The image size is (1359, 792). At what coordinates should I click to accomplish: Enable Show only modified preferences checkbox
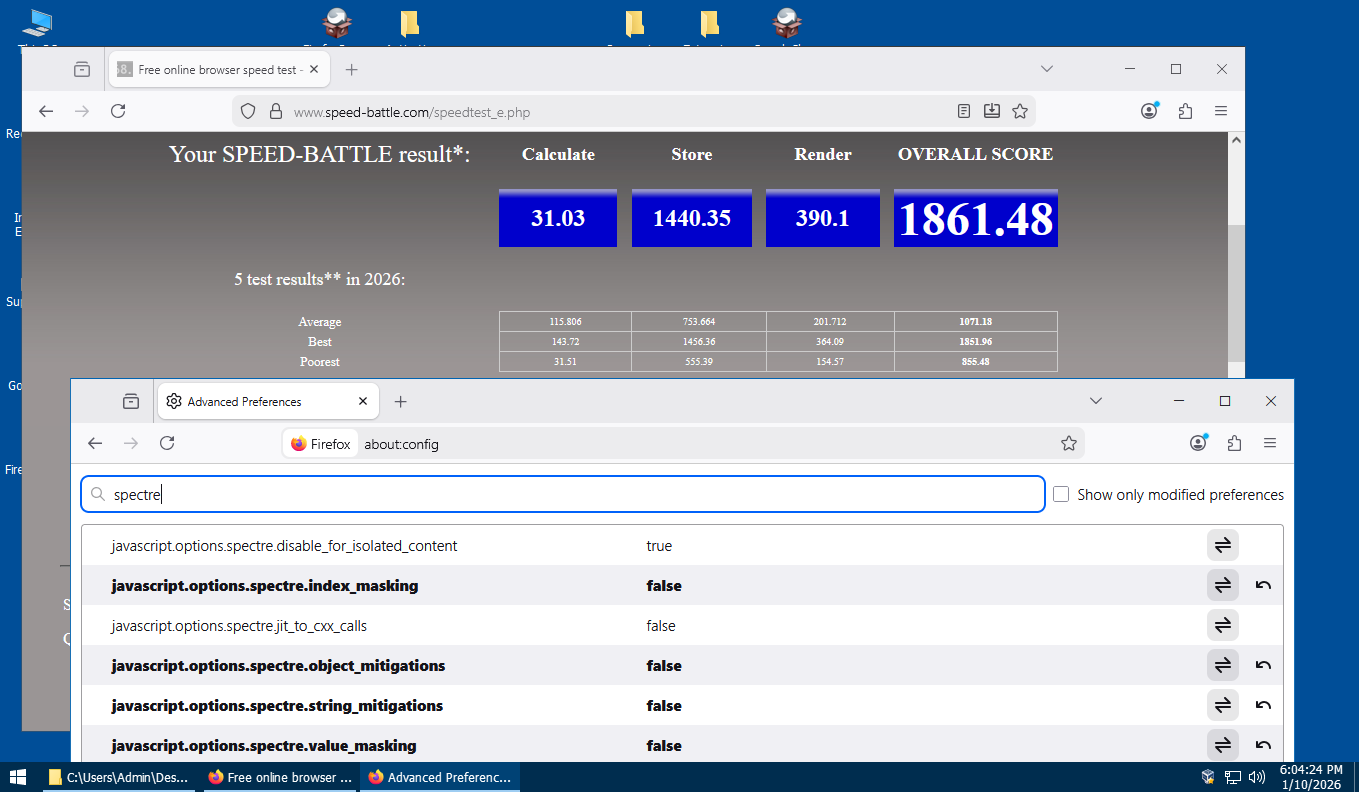tap(1061, 494)
